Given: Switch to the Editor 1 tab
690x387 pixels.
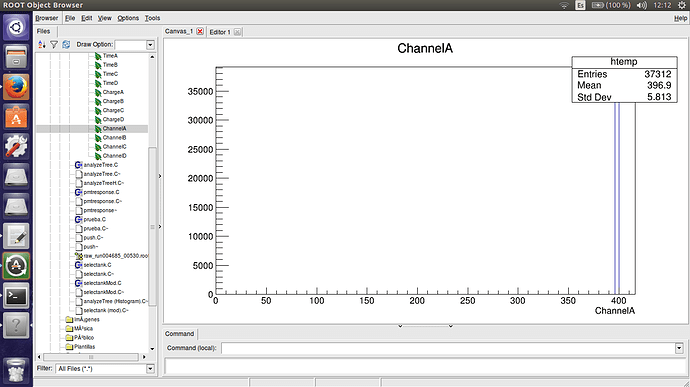Looking at the screenshot, I should click(220, 32).
